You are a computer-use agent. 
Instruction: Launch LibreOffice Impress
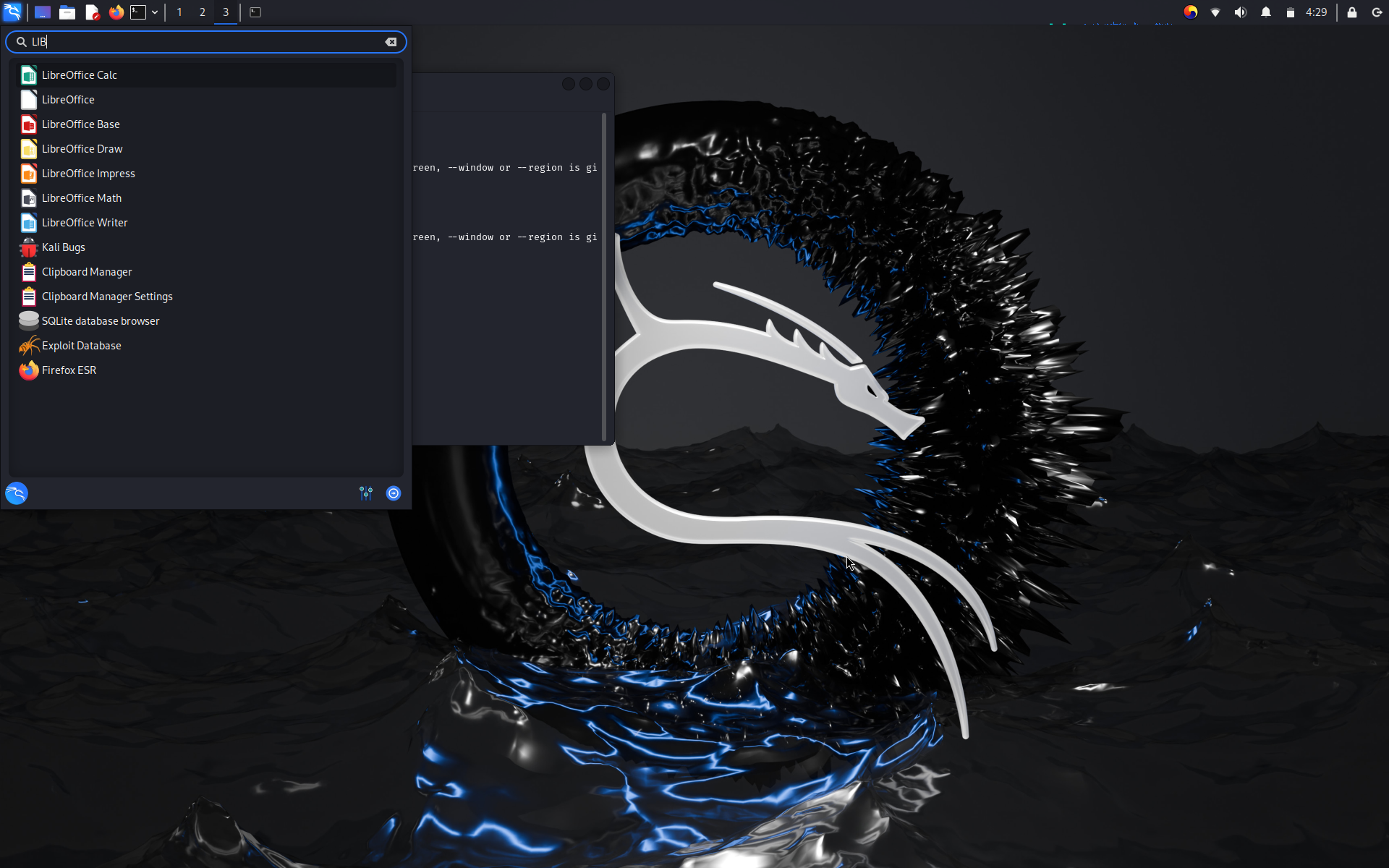(x=88, y=174)
